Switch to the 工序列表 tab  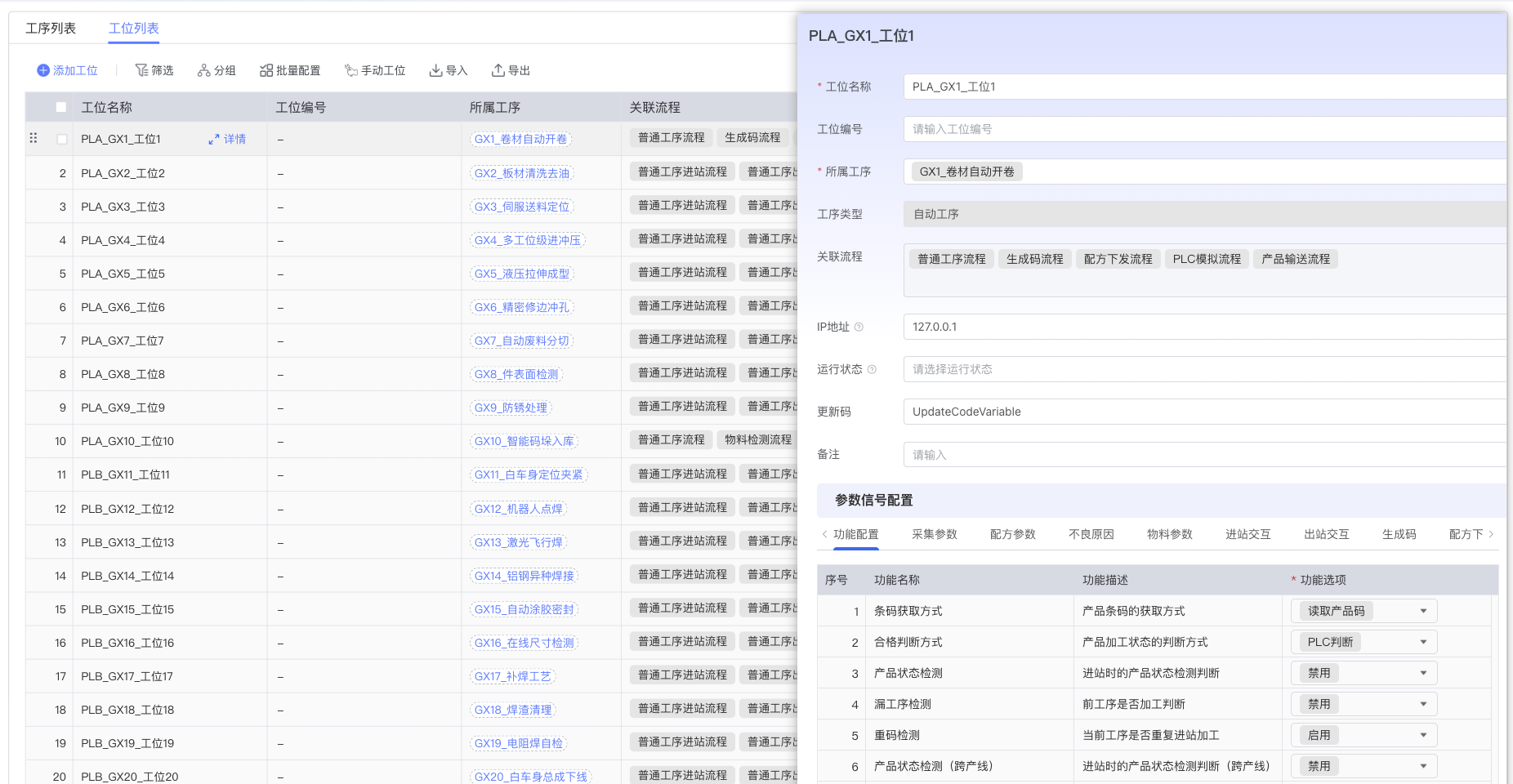click(x=51, y=29)
